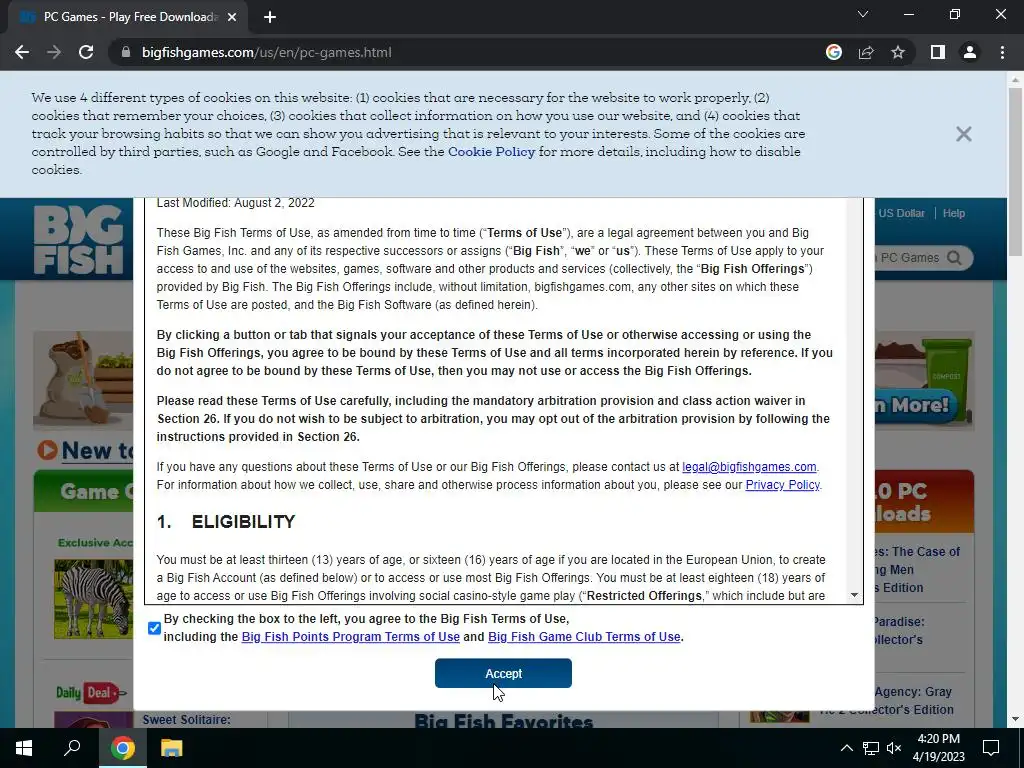The width and height of the screenshot is (1024, 768).
Task: Click the Chrome taskbar icon
Action: pos(122,748)
